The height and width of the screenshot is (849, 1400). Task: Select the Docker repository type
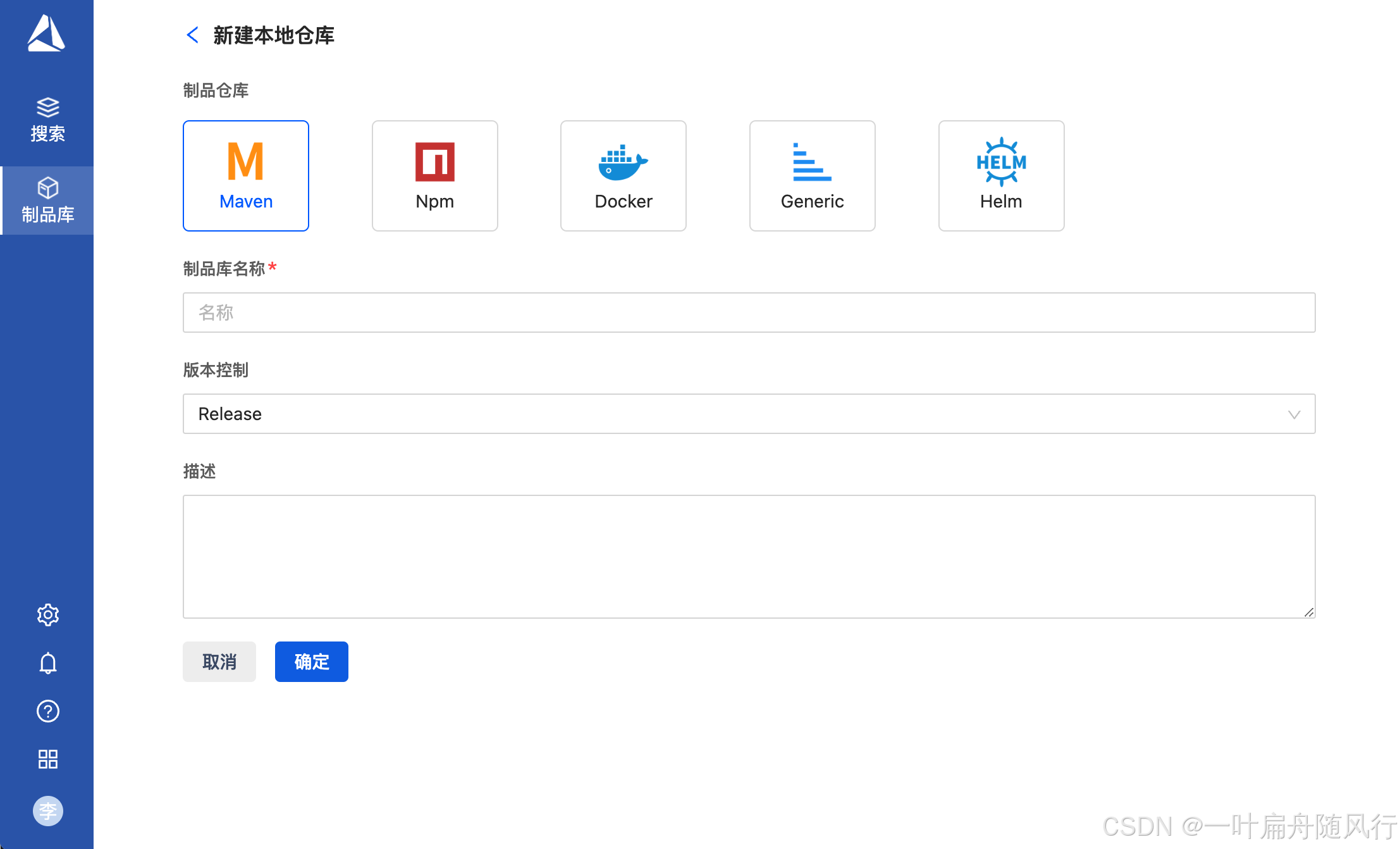tap(623, 176)
